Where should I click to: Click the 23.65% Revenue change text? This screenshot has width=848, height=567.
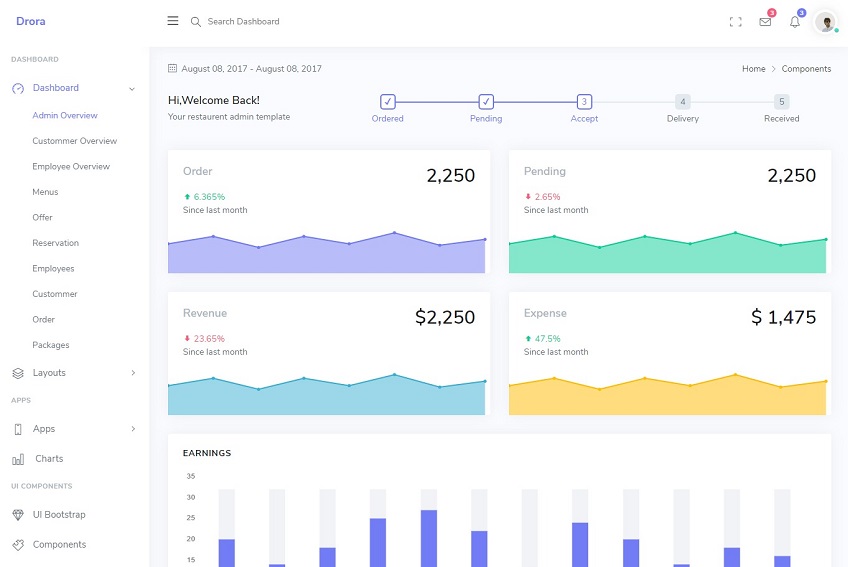(x=209, y=338)
